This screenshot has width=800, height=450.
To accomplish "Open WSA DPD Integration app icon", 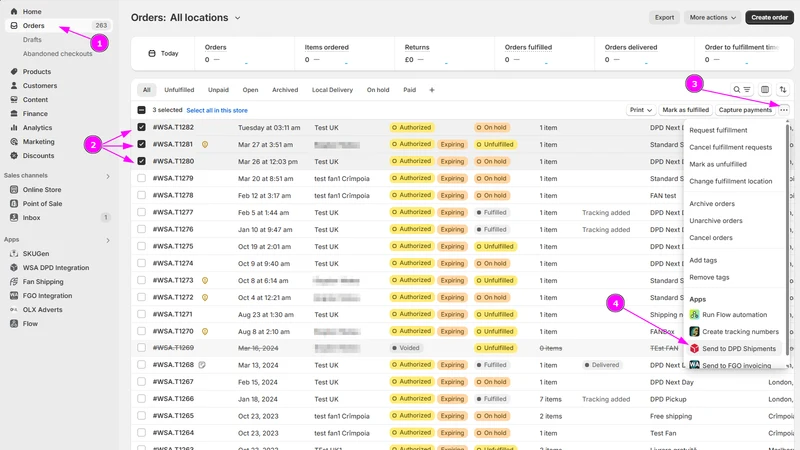I will coord(14,267).
